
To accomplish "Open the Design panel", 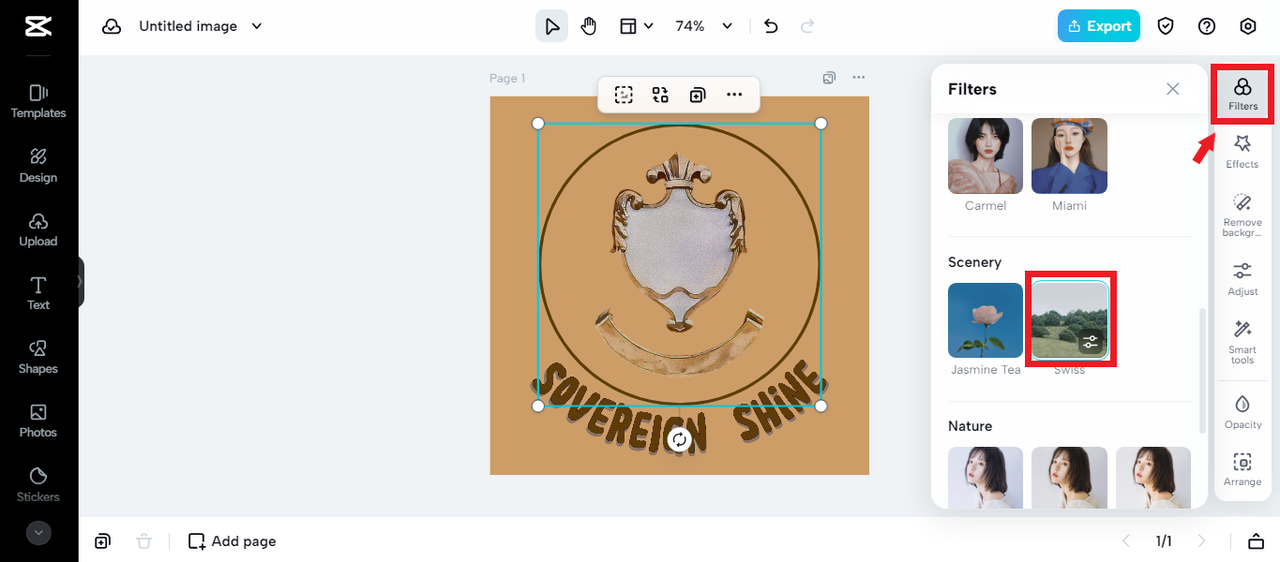I will (x=38, y=165).
